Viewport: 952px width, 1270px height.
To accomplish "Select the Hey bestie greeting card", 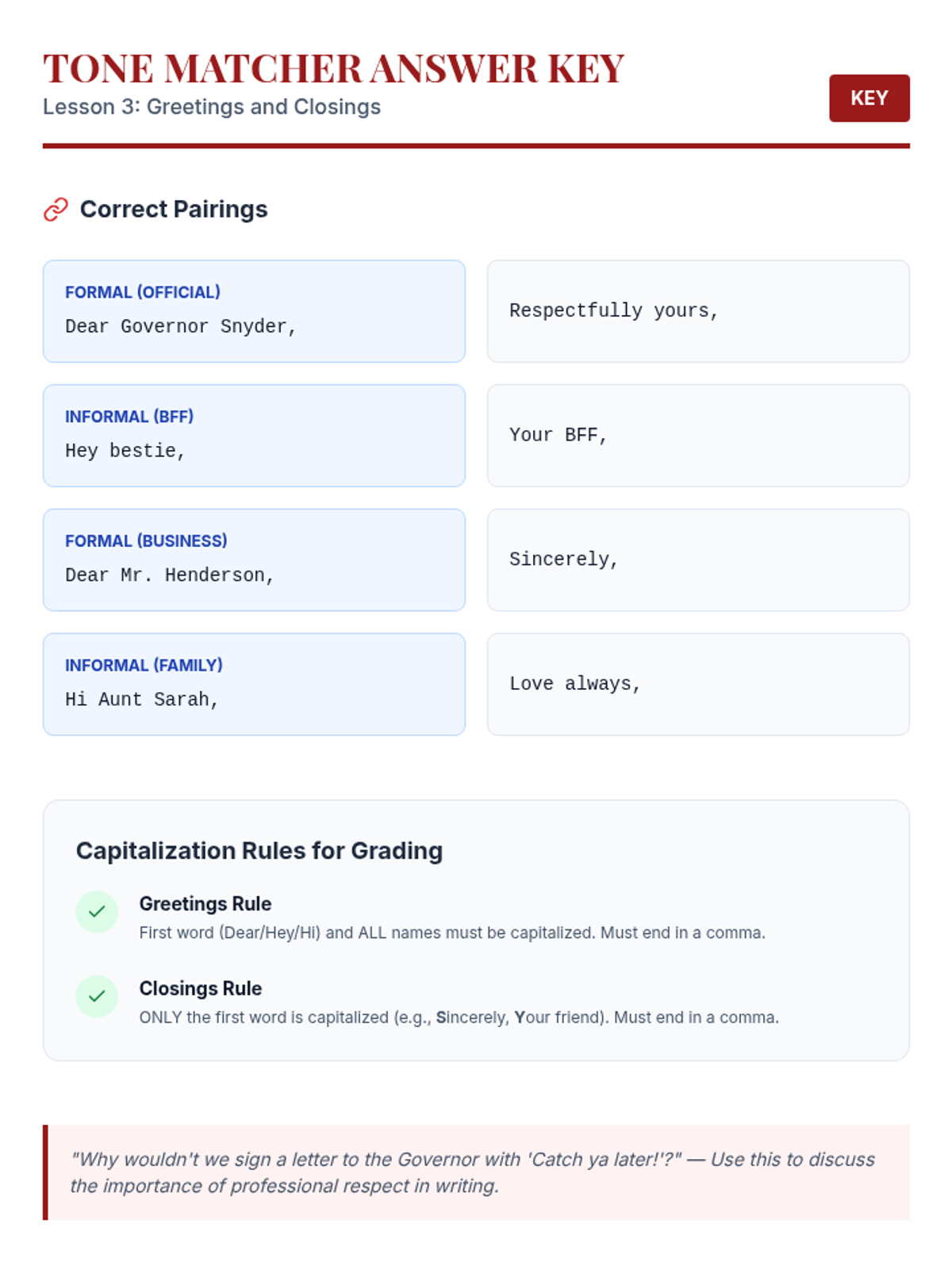I will (x=254, y=436).
